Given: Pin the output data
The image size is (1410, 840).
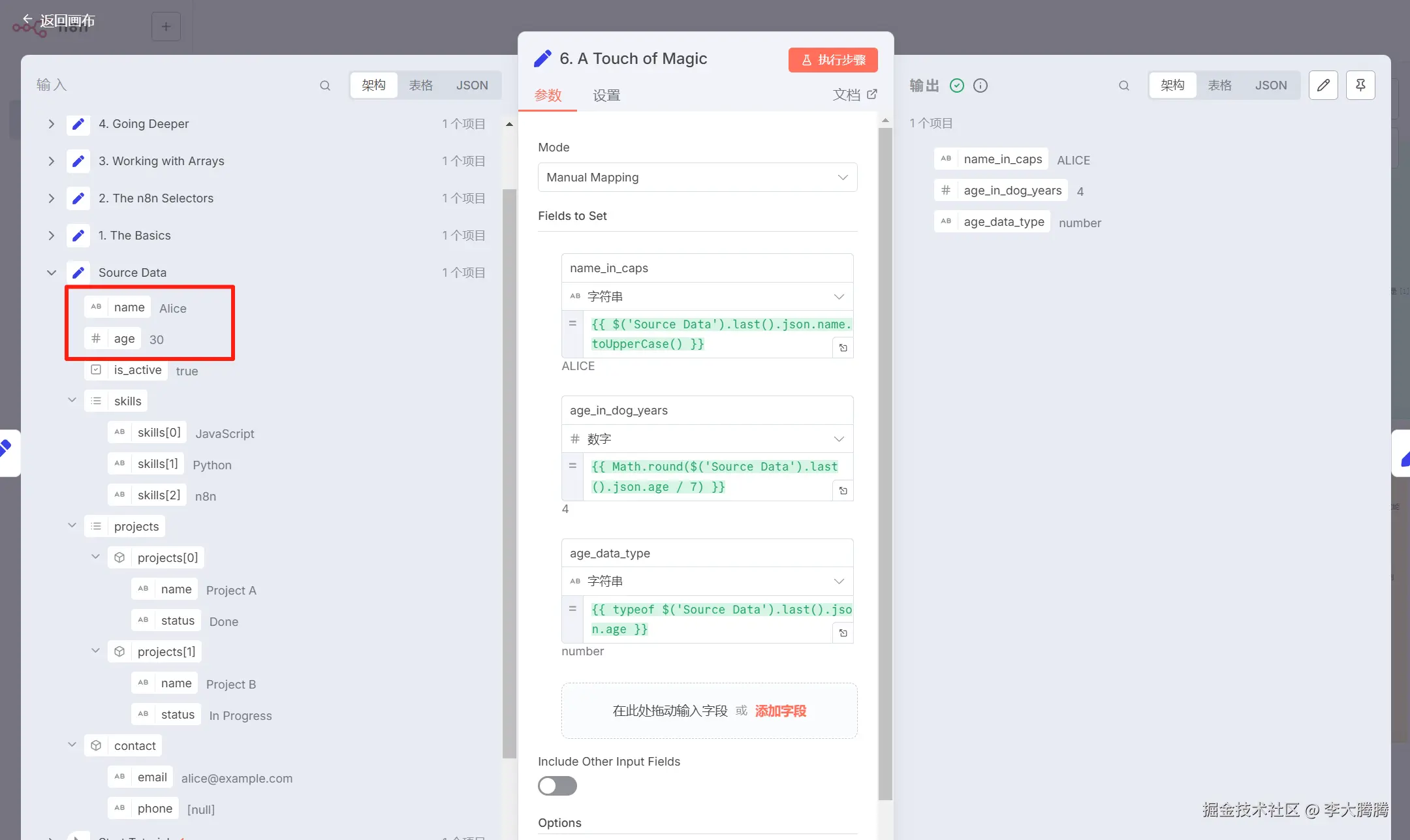Looking at the screenshot, I should click(x=1360, y=86).
